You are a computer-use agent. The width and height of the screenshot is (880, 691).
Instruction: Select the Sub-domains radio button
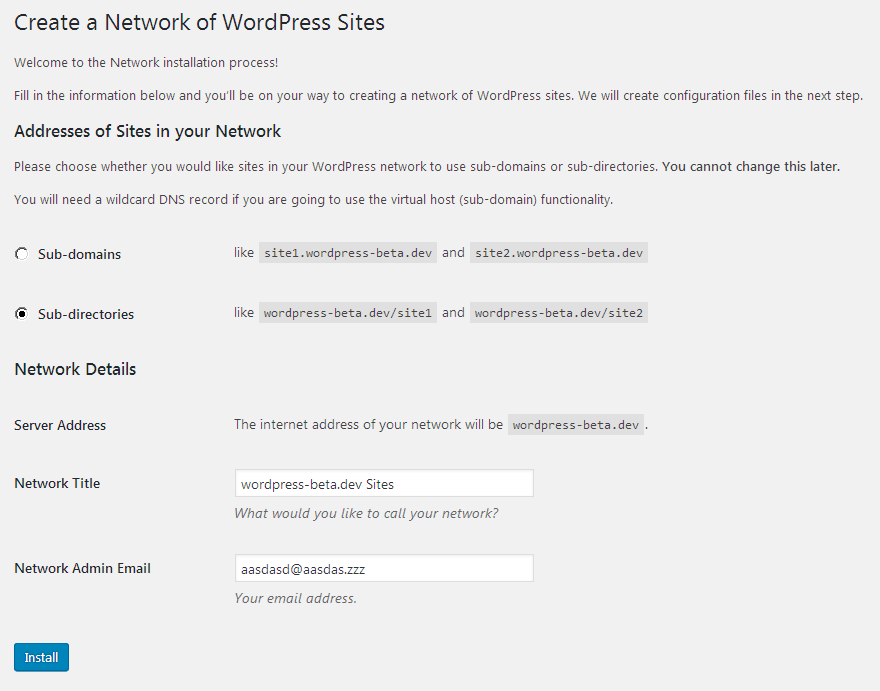click(x=21, y=254)
